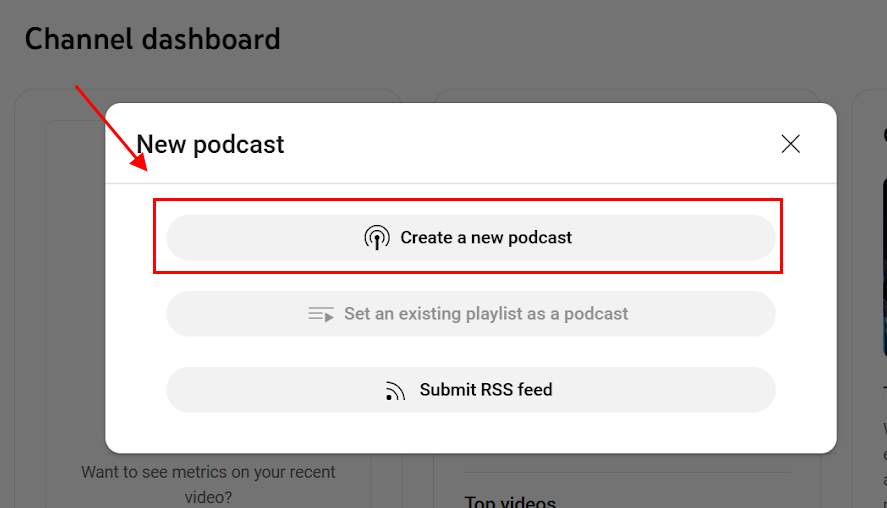This screenshot has width=887, height=508.
Task: Click the Top videos section heading
Action: 510,501
